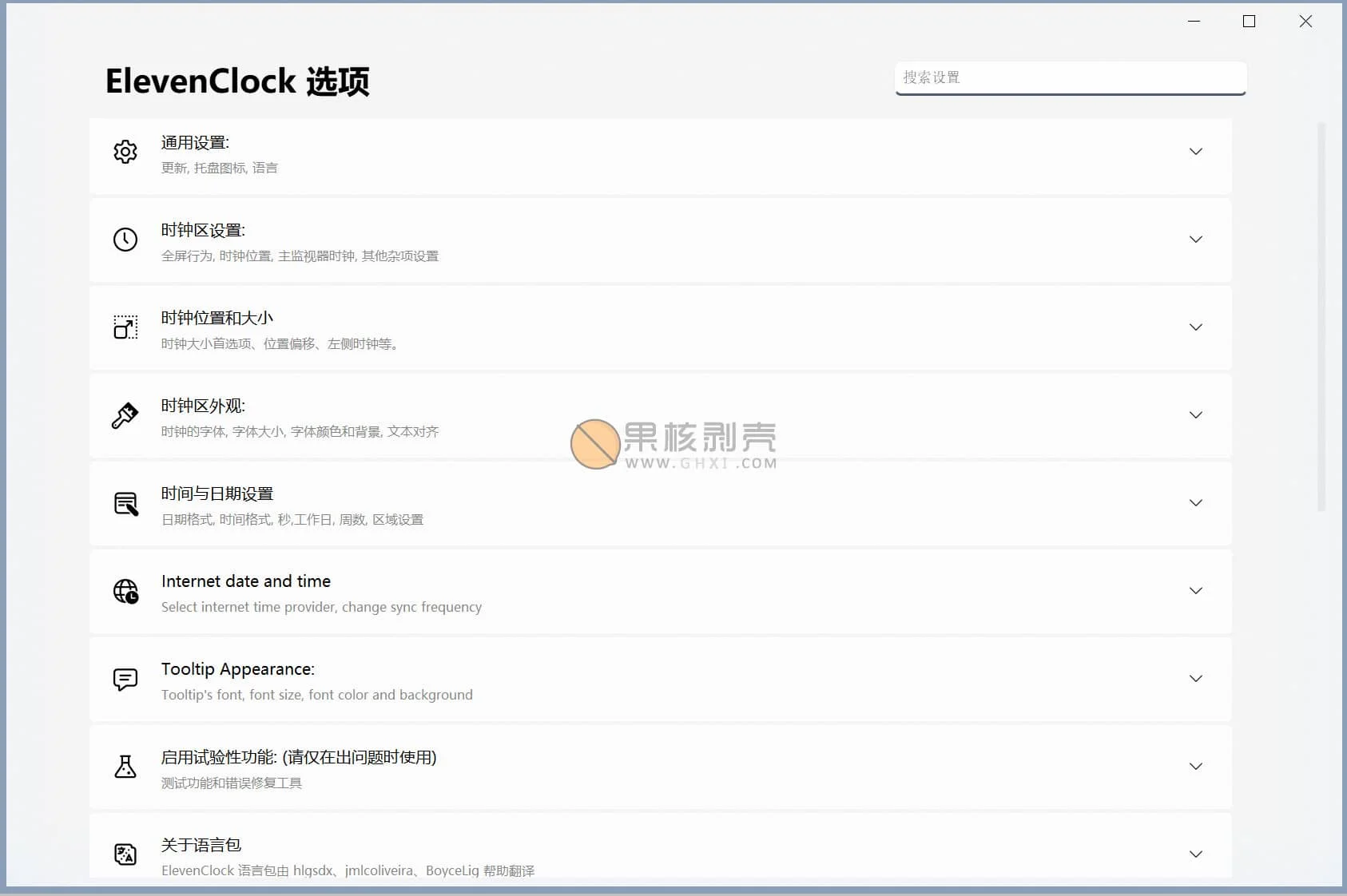Expand the 时钟区外观 section chevron

click(1195, 415)
